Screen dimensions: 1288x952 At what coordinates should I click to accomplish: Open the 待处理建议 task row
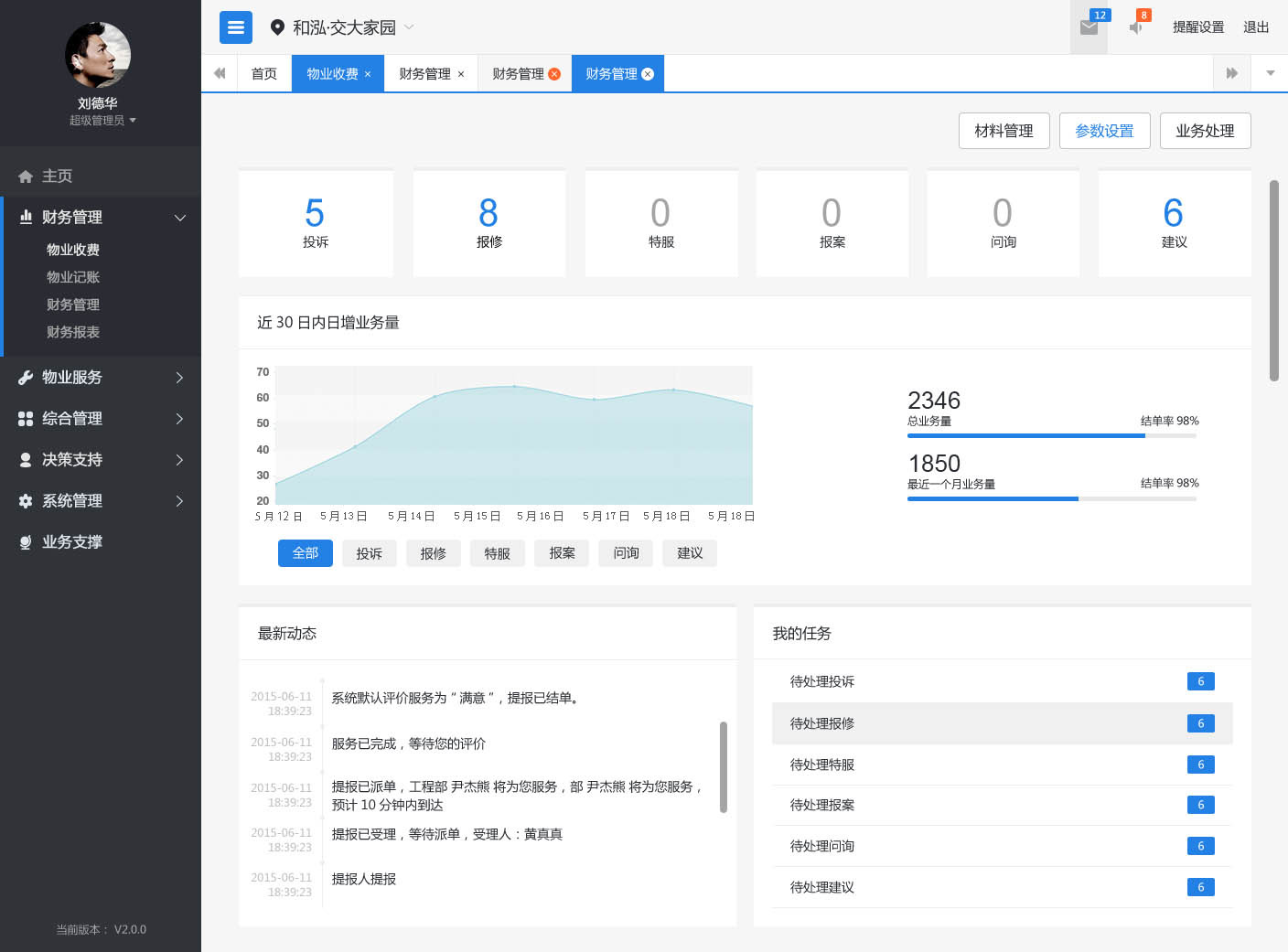coord(1003,887)
